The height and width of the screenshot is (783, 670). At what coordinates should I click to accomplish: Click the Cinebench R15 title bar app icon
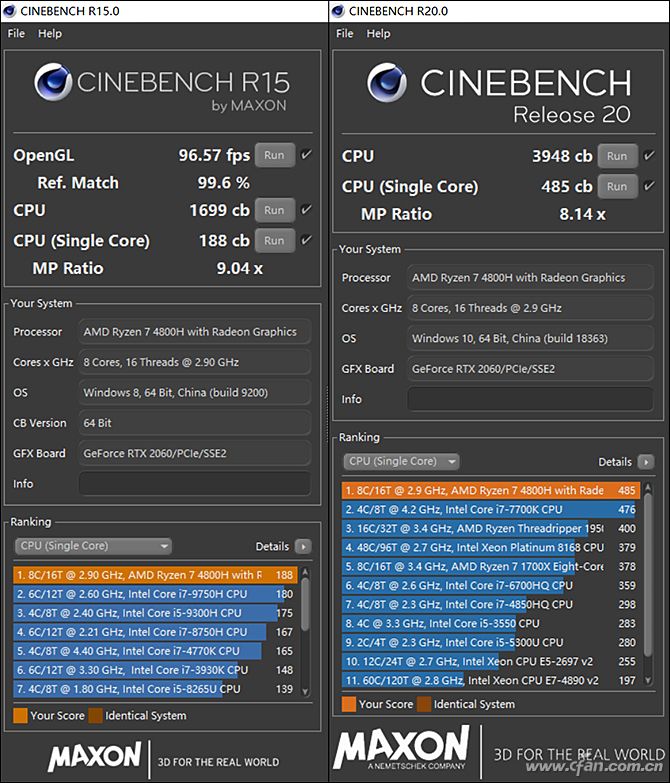tap(9, 10)
